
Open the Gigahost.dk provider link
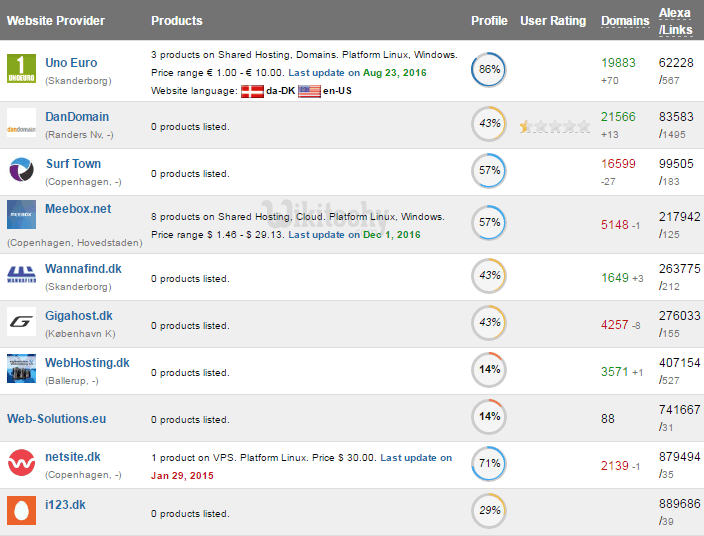(x=79, y=316)
